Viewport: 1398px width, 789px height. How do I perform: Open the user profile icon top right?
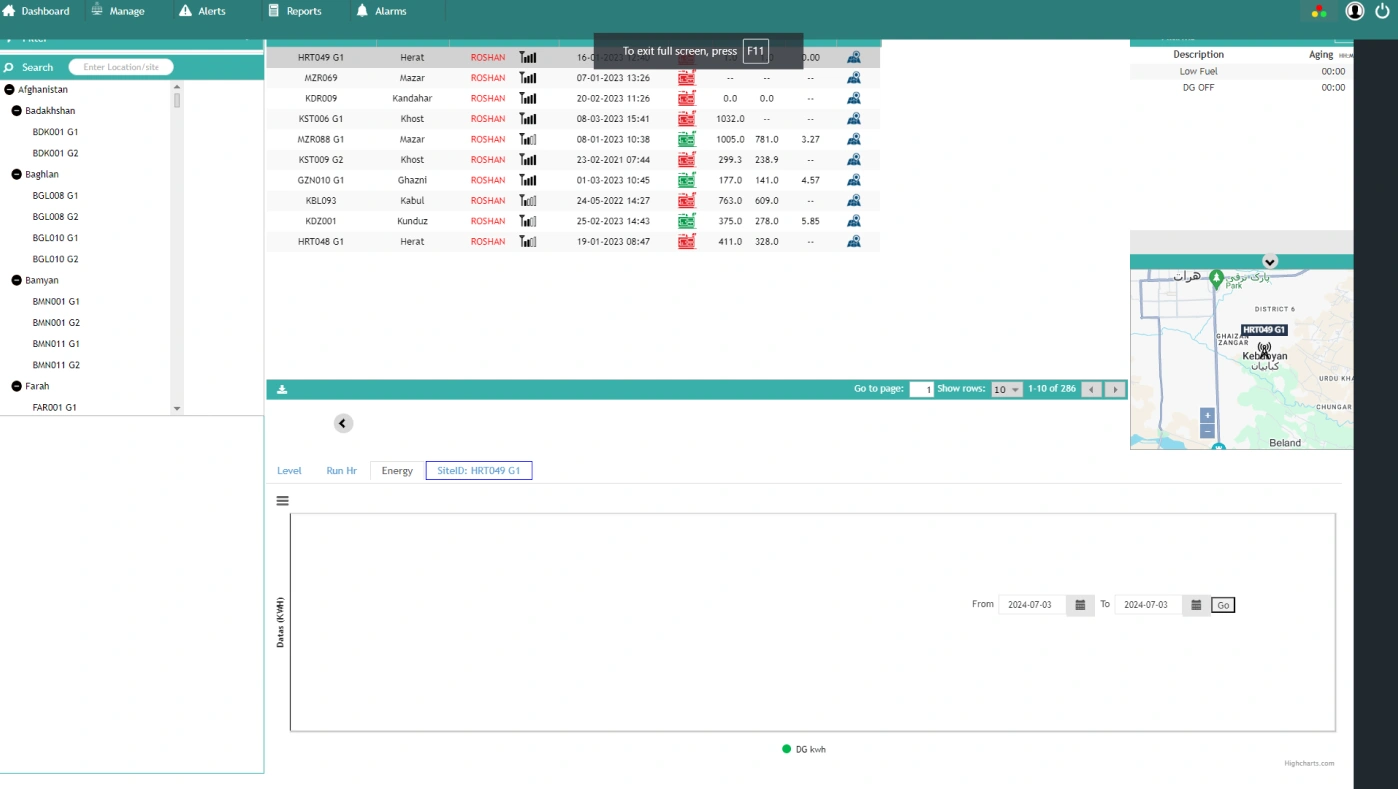pos(1355,11)
